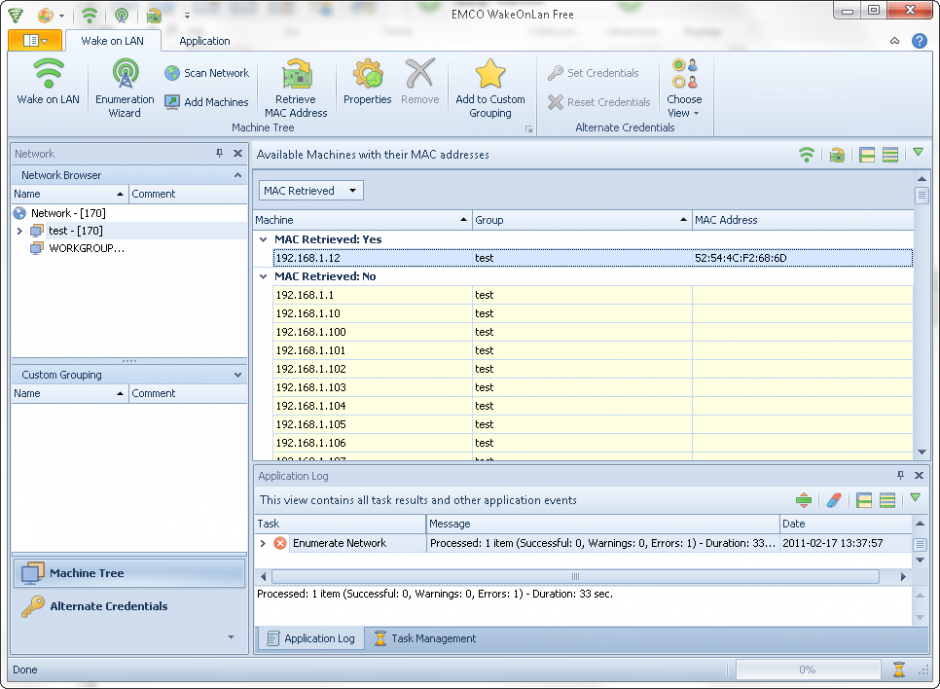Click the Date column header in log
This screenshot has width=940, height=689.
(845, 523)
